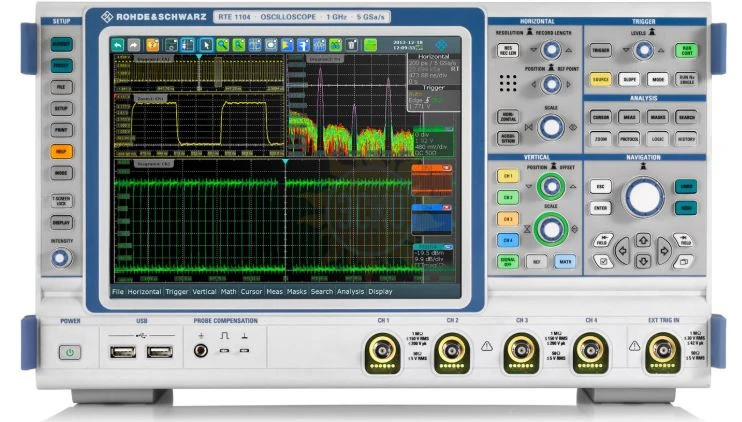Image resolution: width=742 pixels, height=422 pixels.
Task: Toggle channel CH 2 green key
Action: click(508, 197)
